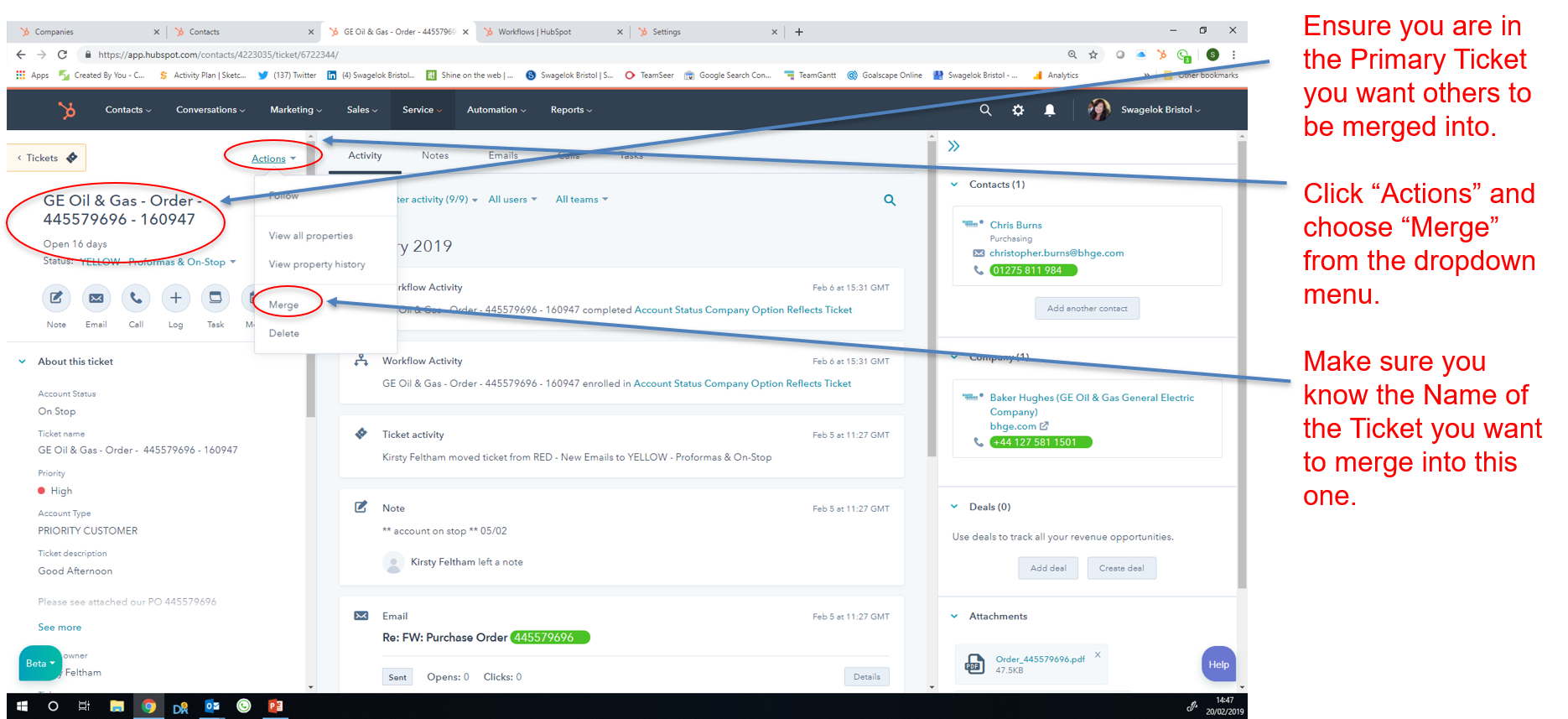Open the Help button
This screenshot has height=719, width=1568.
pyautogui.click(x=1218, y=664)
